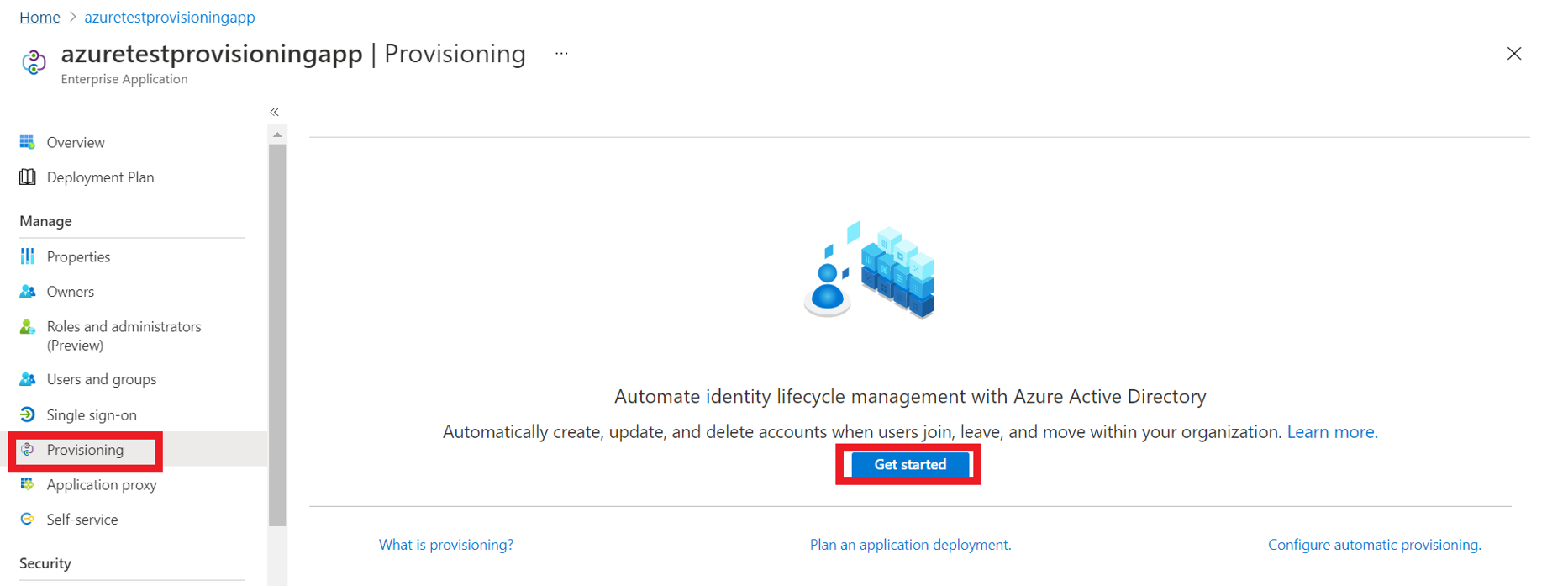Click the Enterprise Application subtitle text
This screenshot has height=586, width=1568.
[124, 79]
